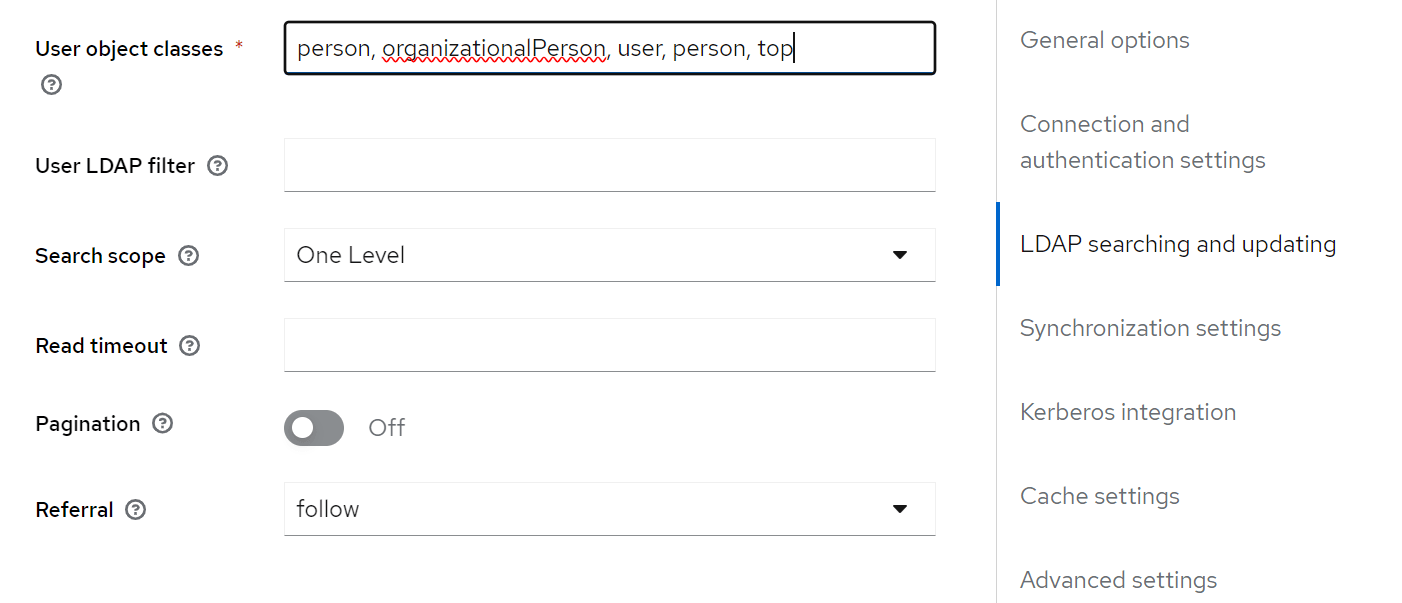Click the Search scope help icon
Screen dimensions: 1402x603
(x=188, y=256)
